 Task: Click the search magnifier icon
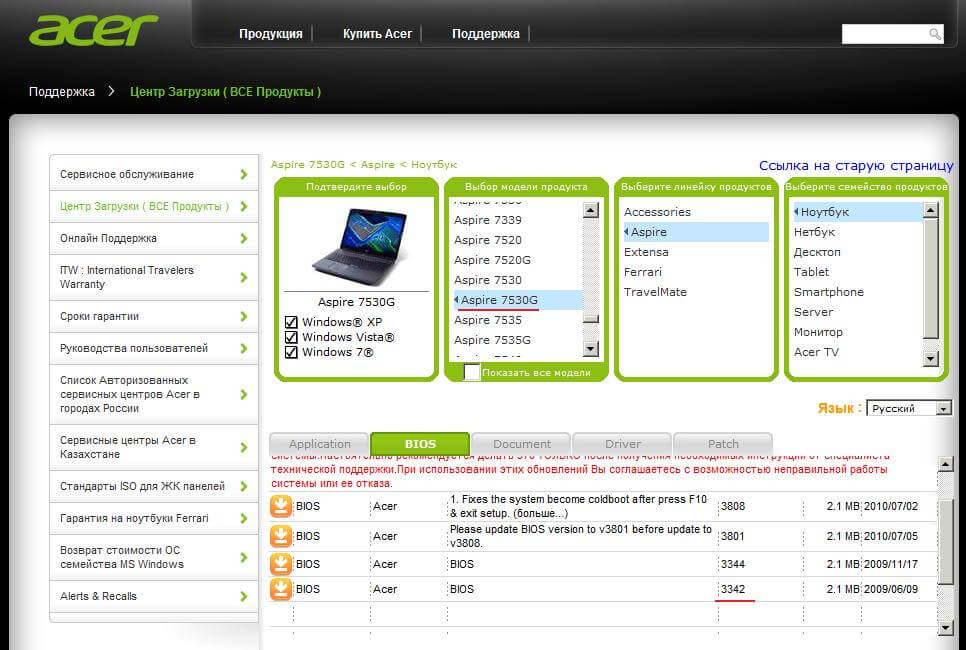tap(935, 34)
